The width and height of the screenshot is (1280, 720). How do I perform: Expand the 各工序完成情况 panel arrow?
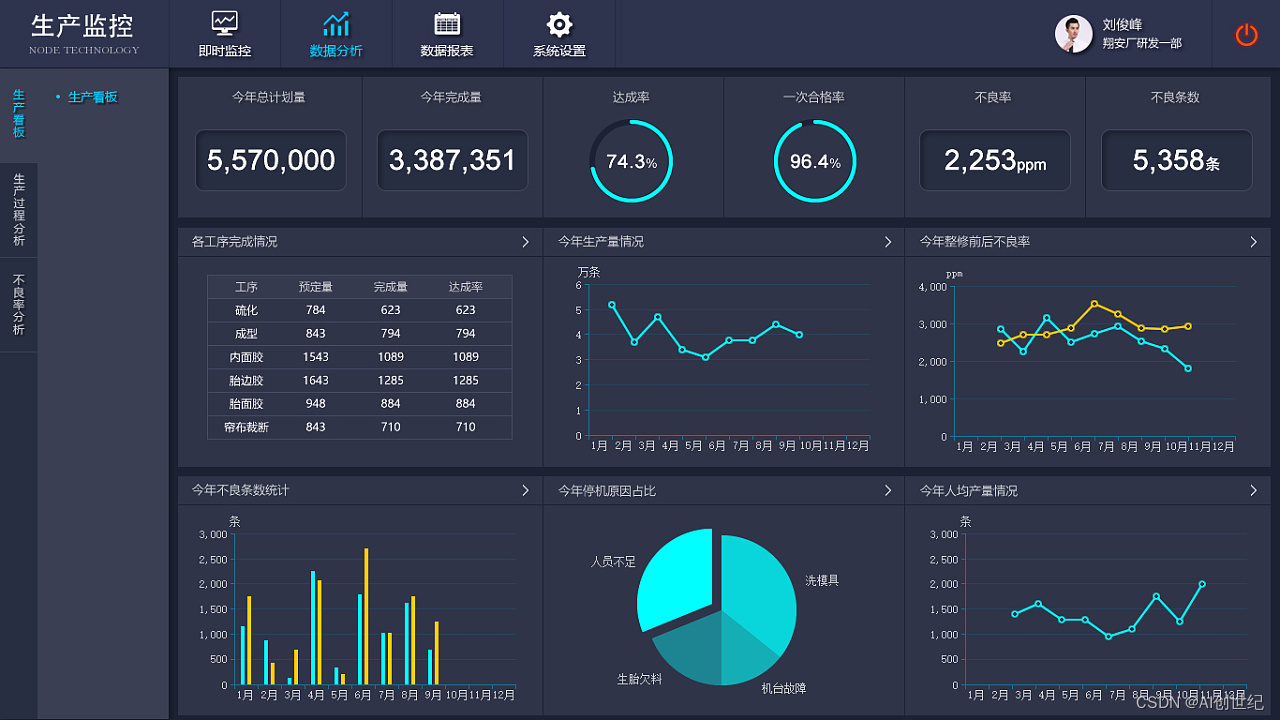click(526, 242)
